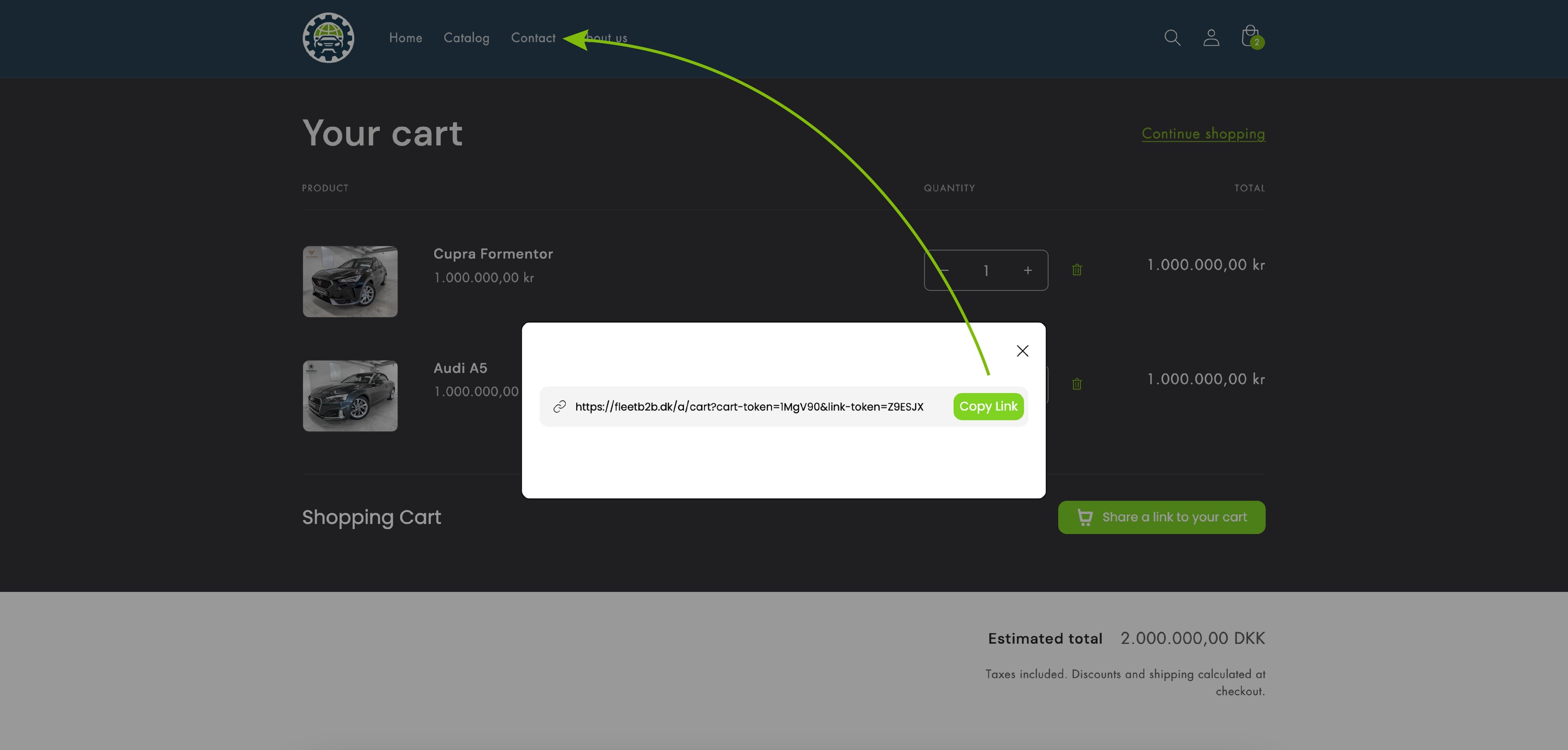The width and height of the screenshot is (1568, 750).
Task: Open the Audi A5 product link
Action: pyautogui.click(x=460, y=368)
